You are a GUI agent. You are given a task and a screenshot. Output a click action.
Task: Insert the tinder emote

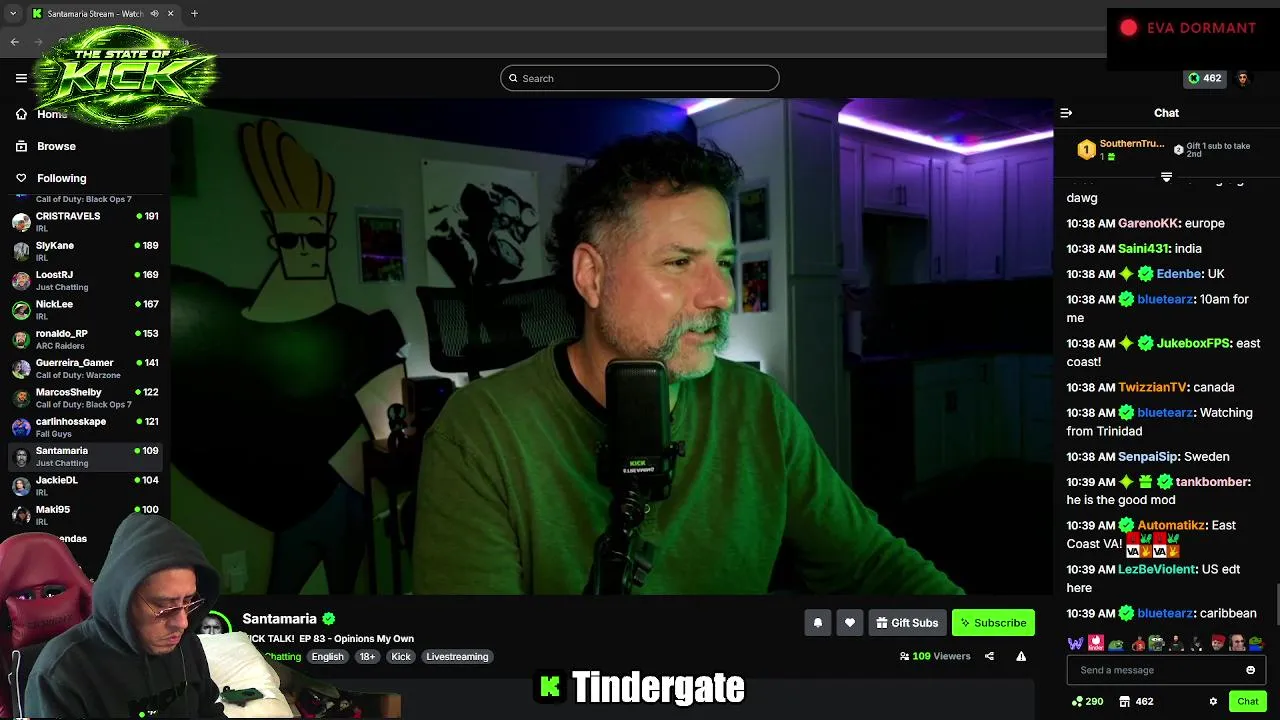1096,644
